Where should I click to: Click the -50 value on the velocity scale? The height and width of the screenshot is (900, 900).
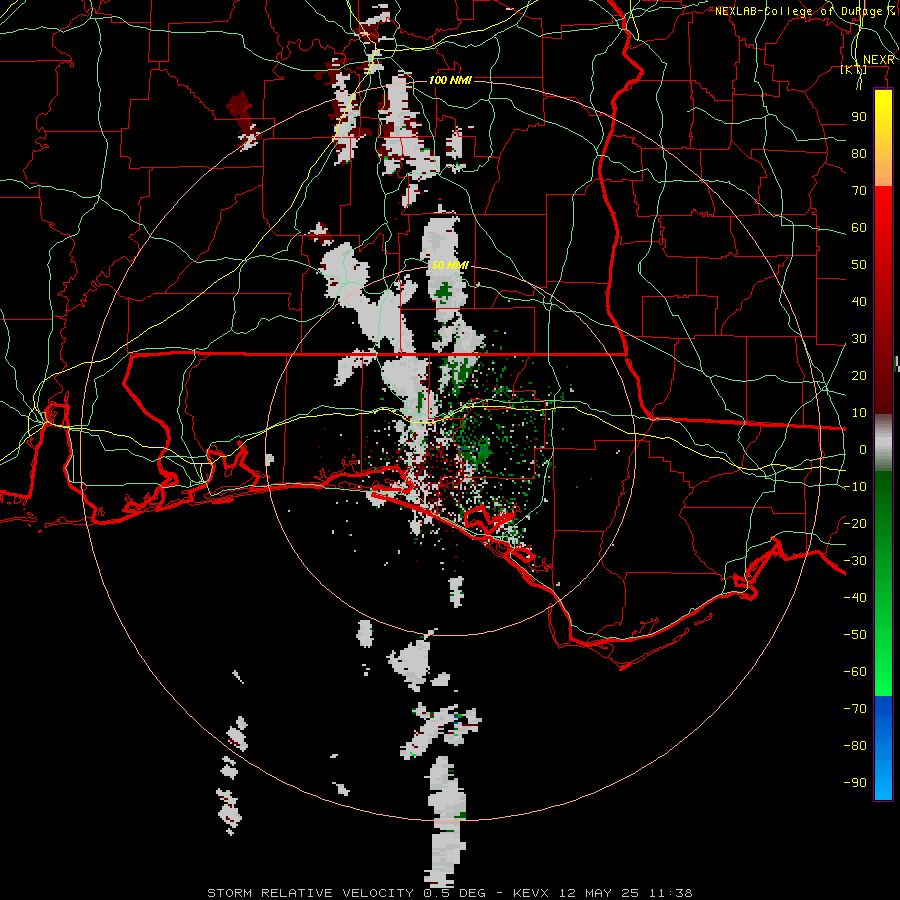pyautogui.click(x=855, y=635)
